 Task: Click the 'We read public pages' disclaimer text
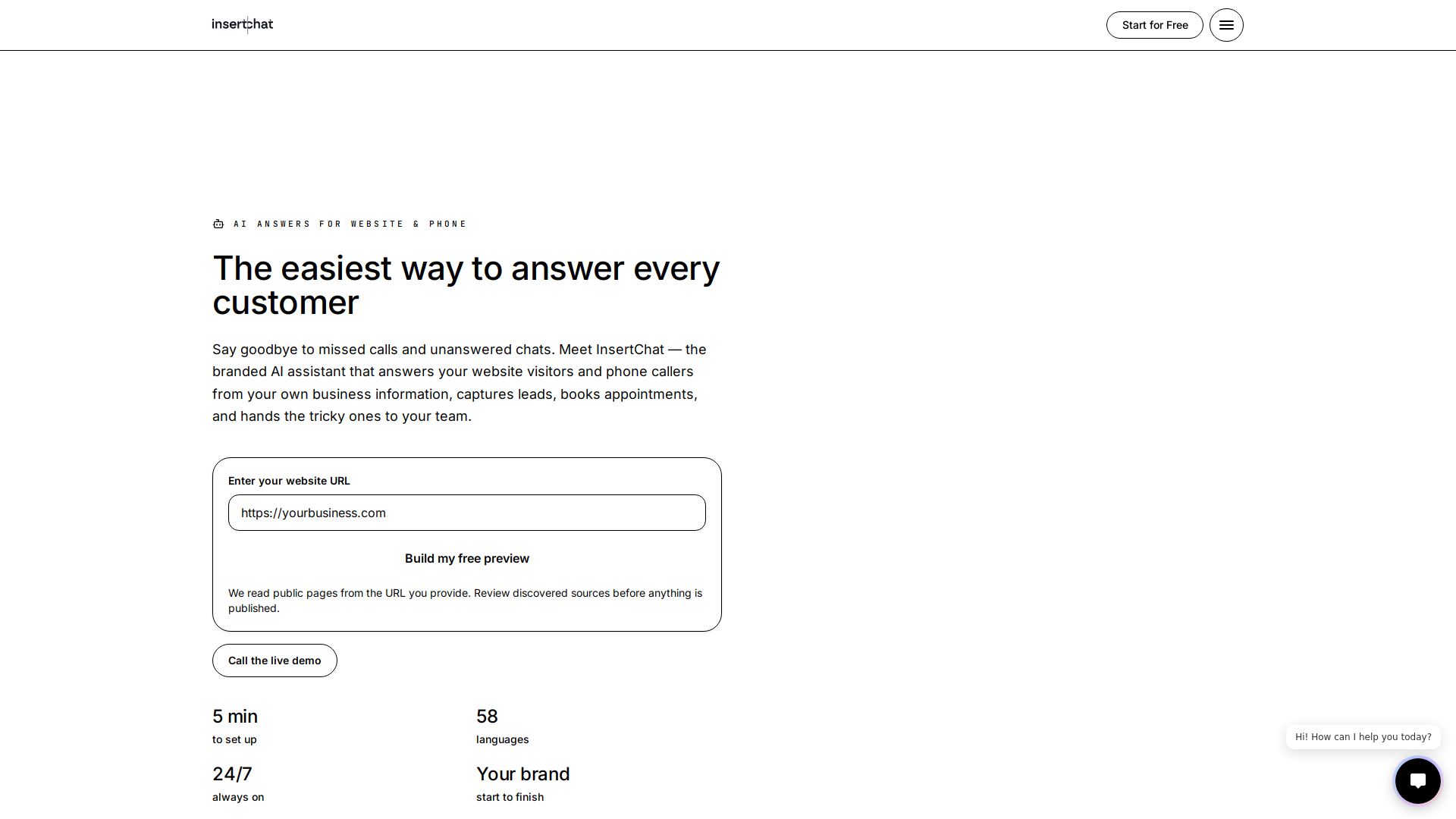466,601
